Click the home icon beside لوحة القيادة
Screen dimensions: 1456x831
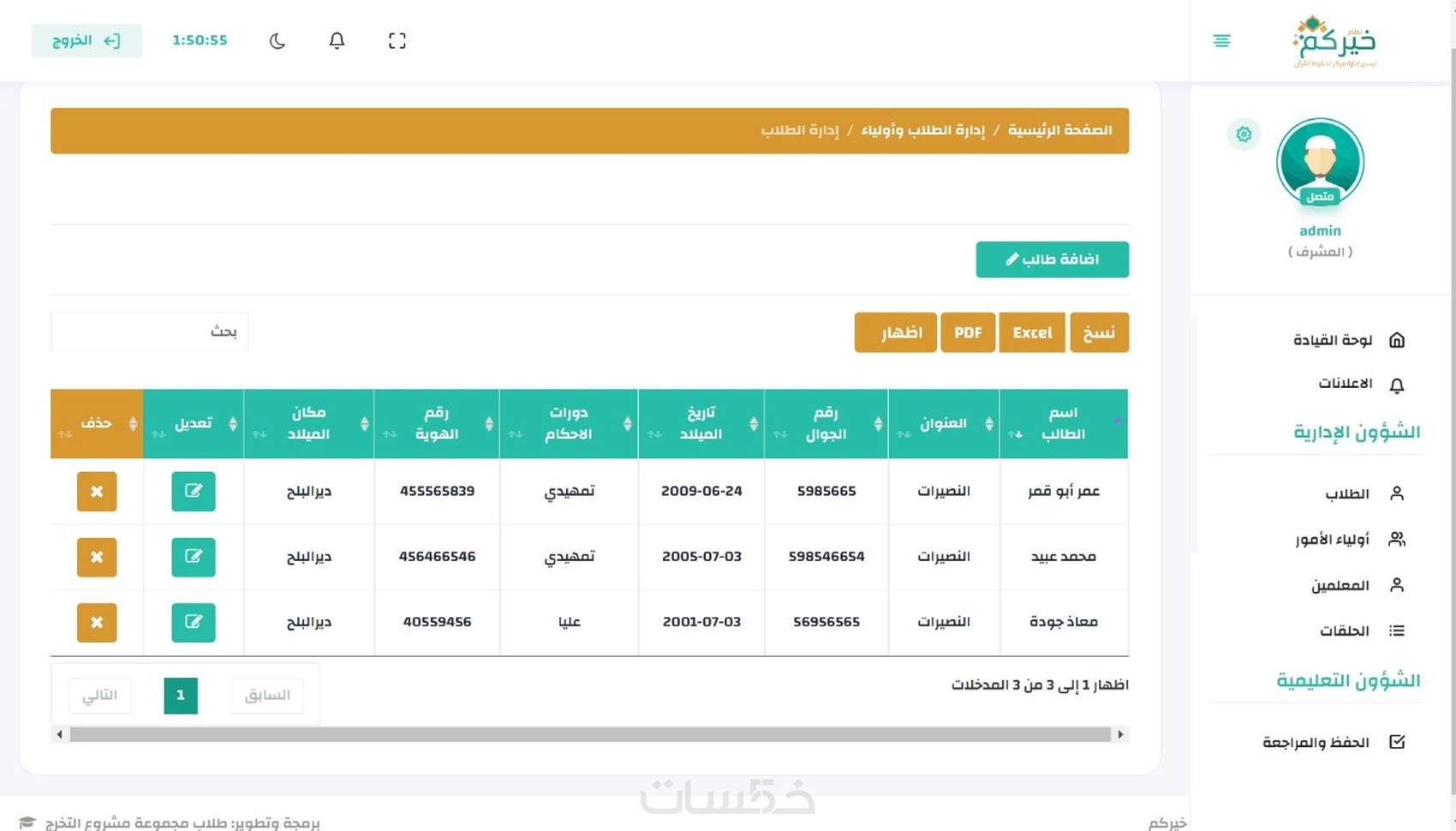tap(1397, 340)
